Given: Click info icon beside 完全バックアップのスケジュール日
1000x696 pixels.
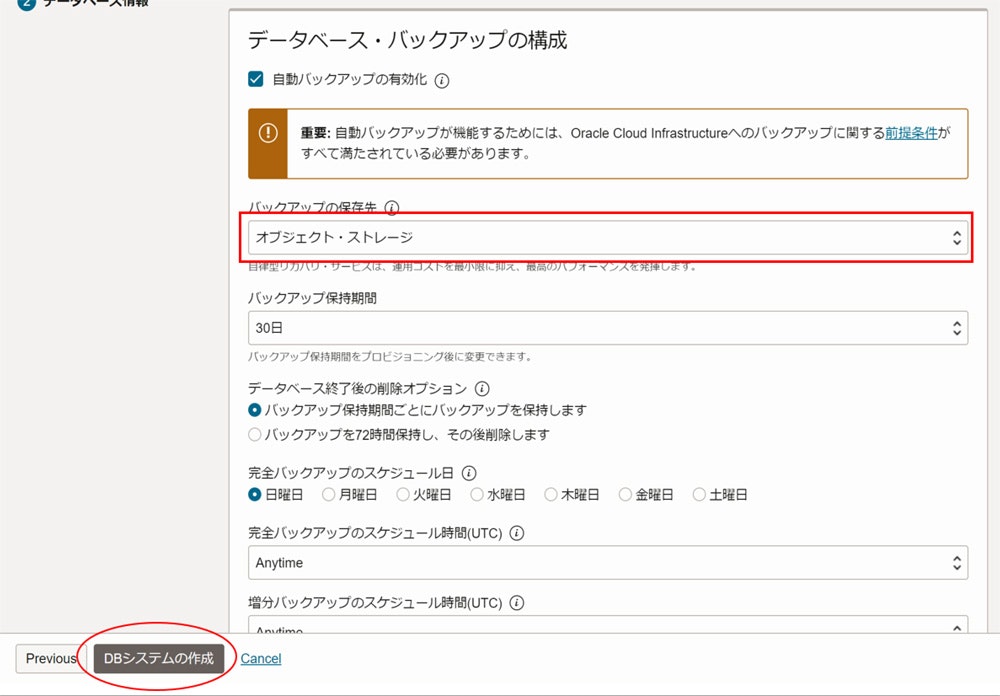Looking at the screenshot, I should (x=469, y=473).
